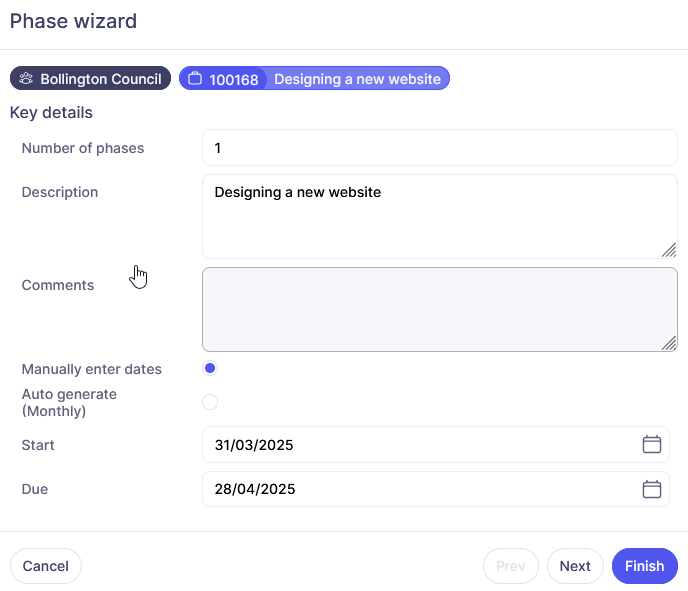Complete the wizard with Finish

click(644, 566)
